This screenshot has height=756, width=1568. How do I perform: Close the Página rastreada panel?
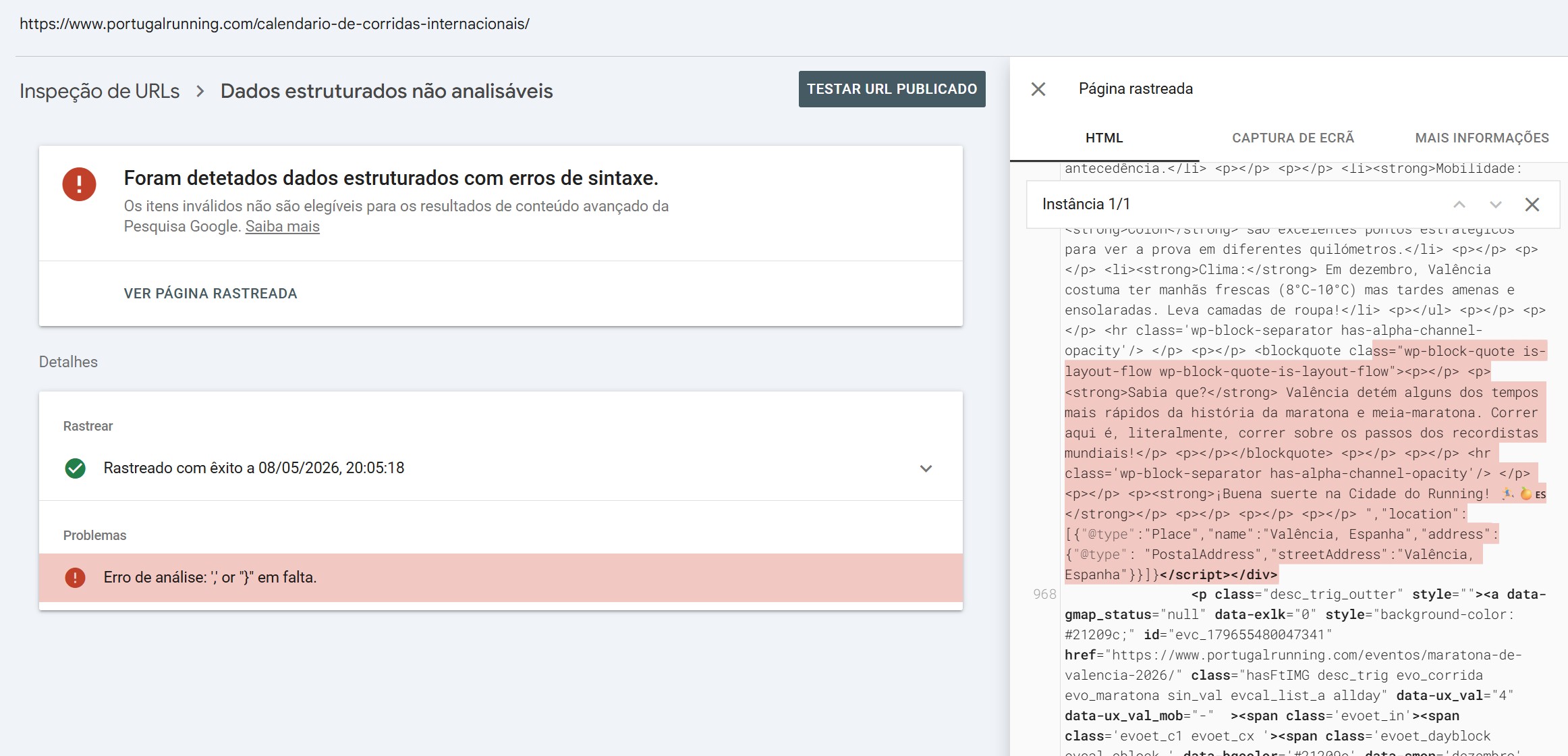1038,89
